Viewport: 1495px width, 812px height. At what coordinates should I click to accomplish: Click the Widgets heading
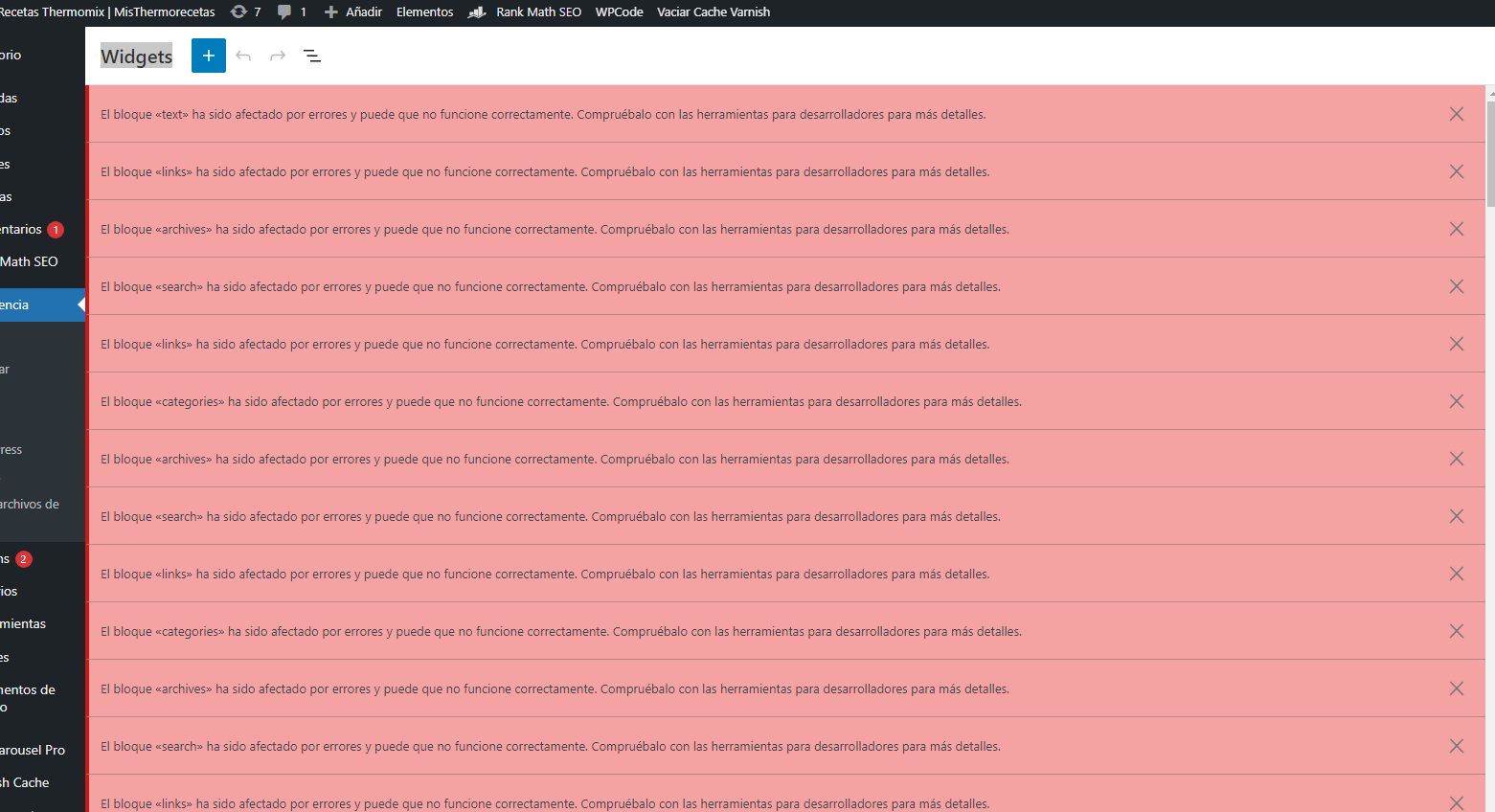(x=137, y=56)
